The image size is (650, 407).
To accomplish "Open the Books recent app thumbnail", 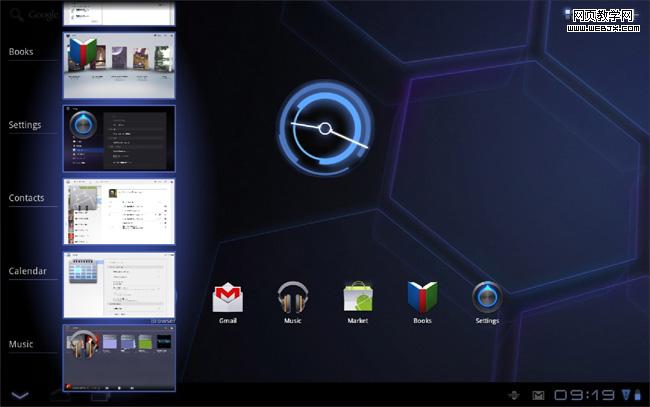I will tap(119, 65).
